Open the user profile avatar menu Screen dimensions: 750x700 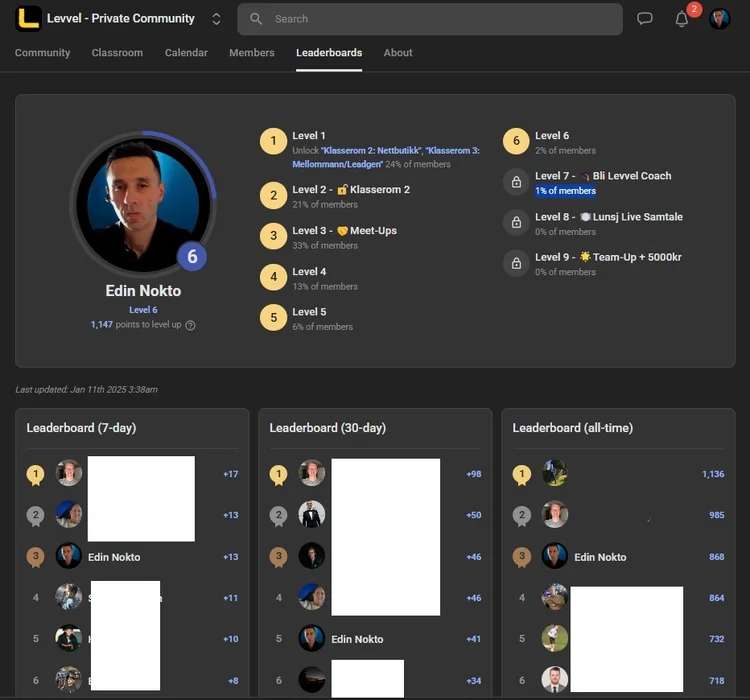click(720, 19)
